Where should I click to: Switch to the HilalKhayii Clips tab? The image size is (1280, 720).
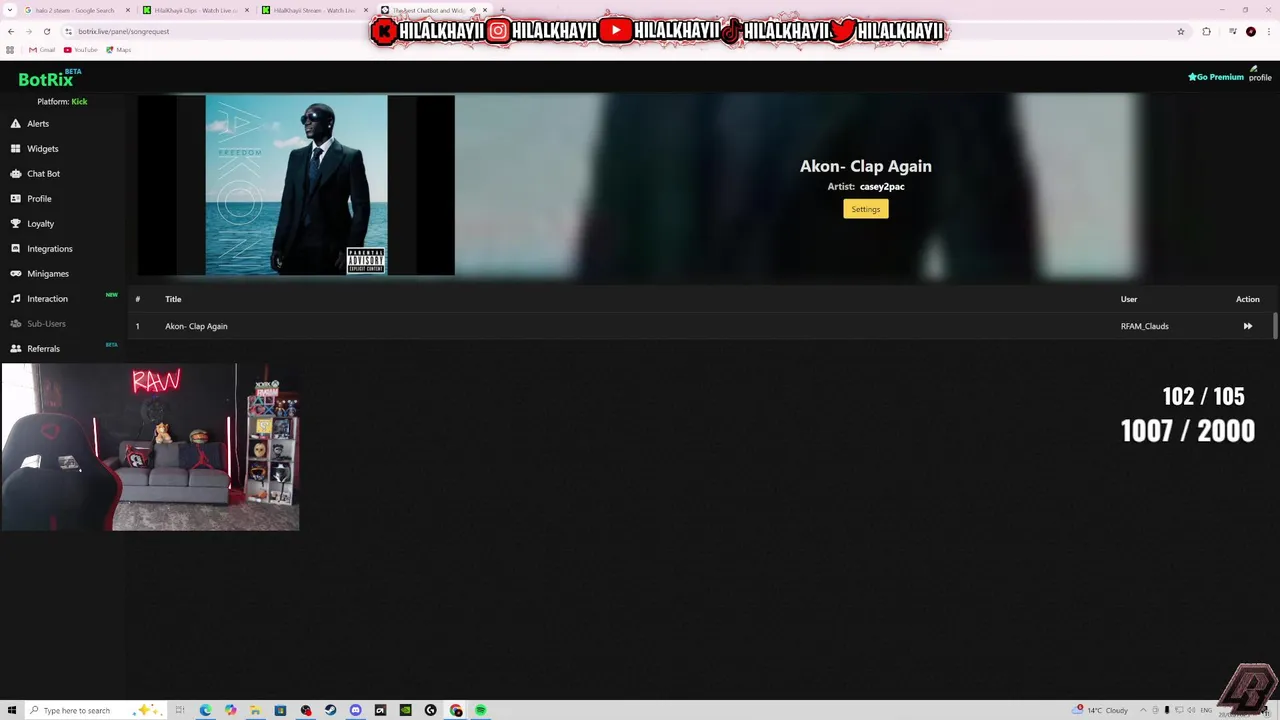[x=195, y=10]
